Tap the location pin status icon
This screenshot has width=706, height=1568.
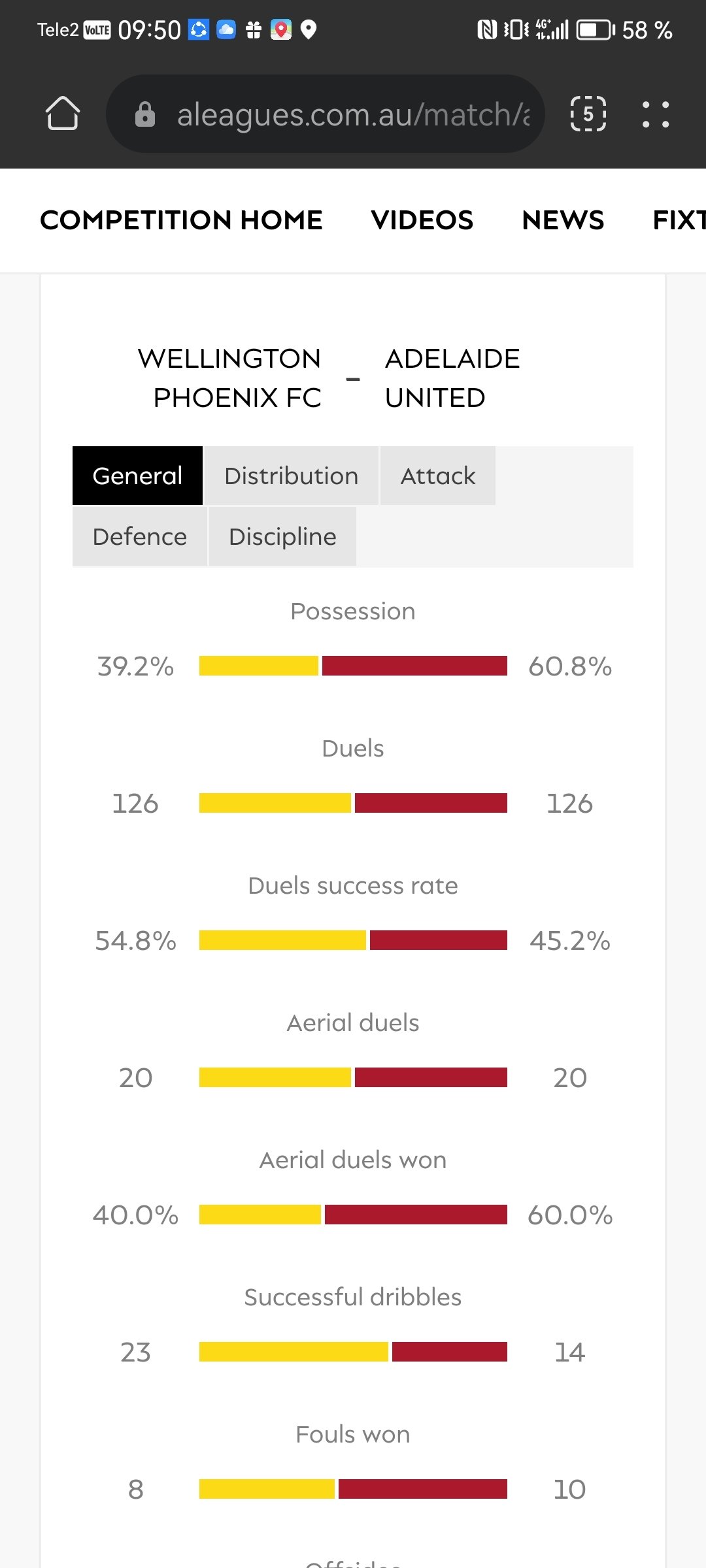point(309,30)
